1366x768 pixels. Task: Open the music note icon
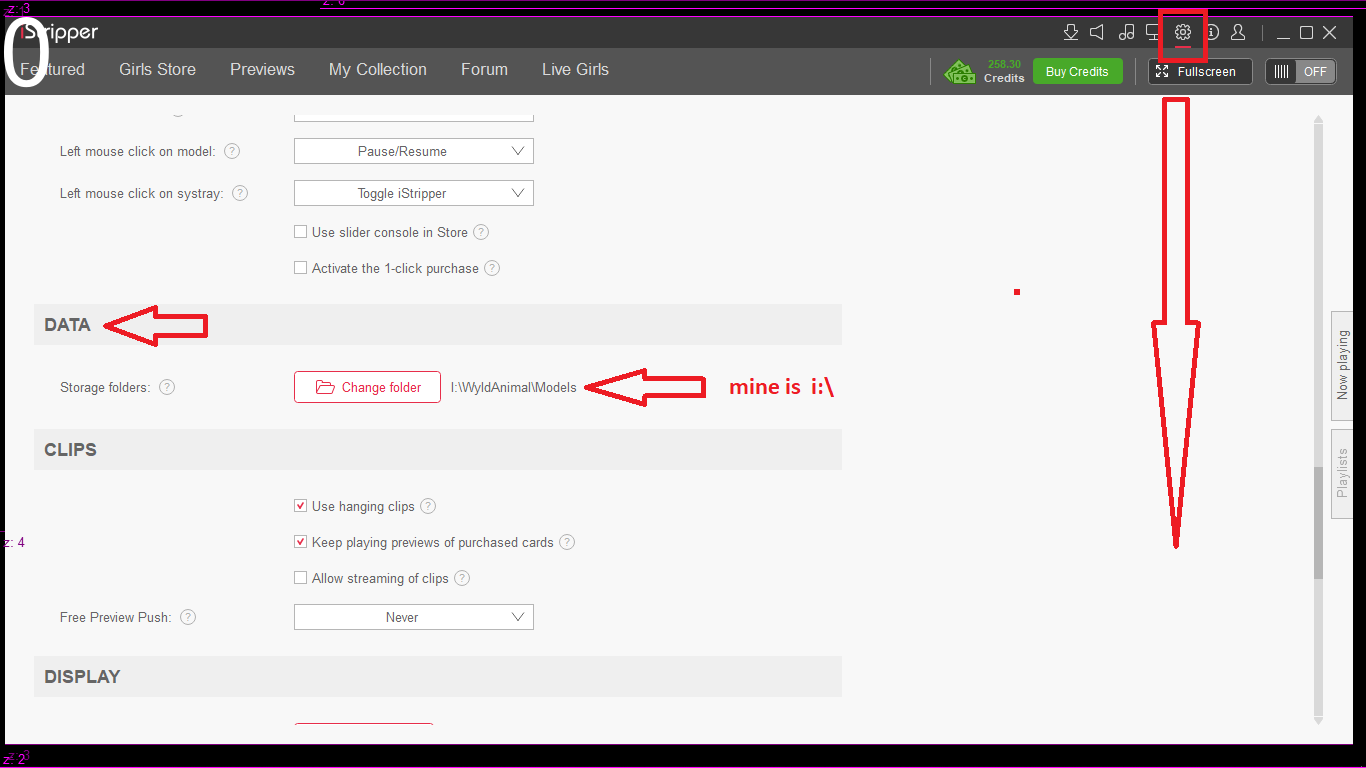click(1126, 33)
